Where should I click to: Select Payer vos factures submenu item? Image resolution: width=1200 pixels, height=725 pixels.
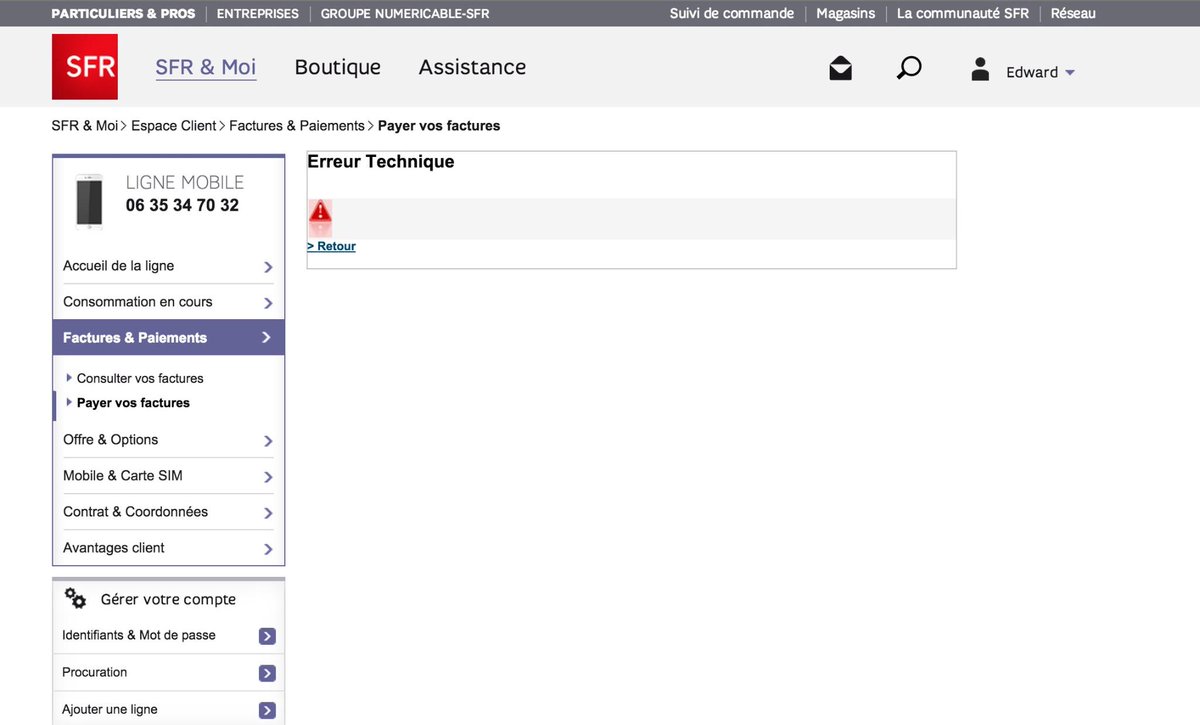[133, 403]
